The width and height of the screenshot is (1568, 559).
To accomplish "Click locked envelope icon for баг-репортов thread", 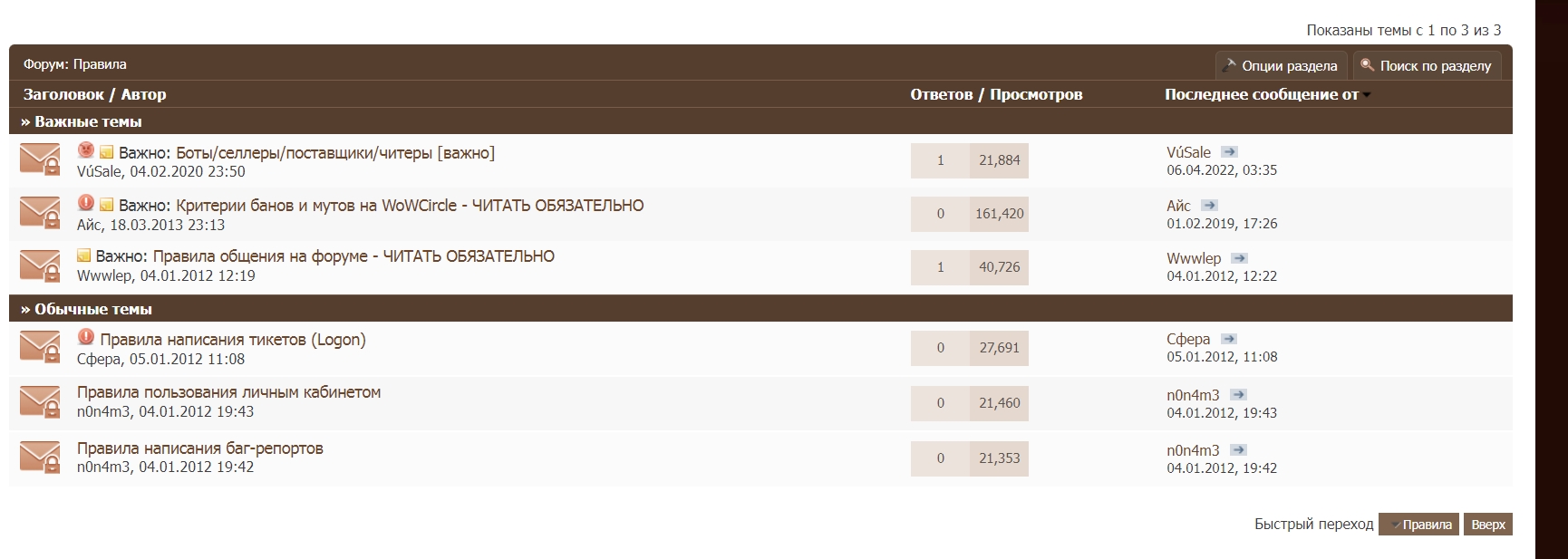I will point(40,457).
